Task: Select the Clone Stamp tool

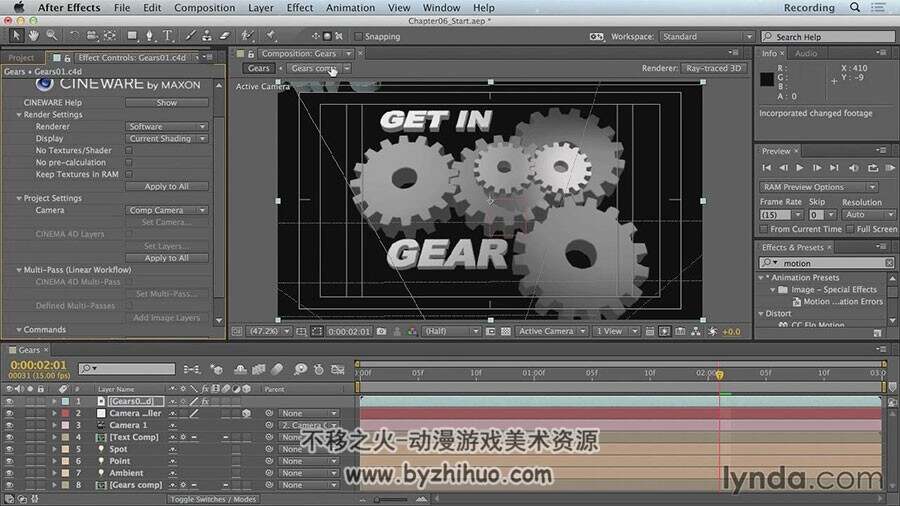Action: (x=207, y=36)
